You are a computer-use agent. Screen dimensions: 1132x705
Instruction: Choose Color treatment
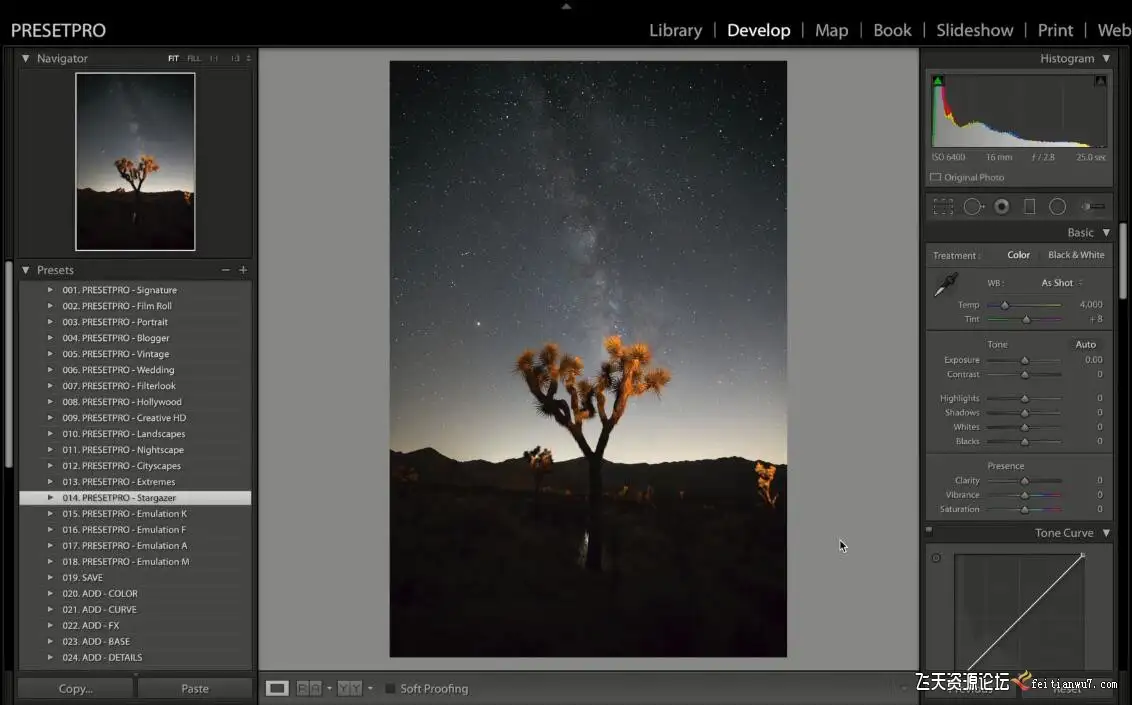pos(1019,255)
